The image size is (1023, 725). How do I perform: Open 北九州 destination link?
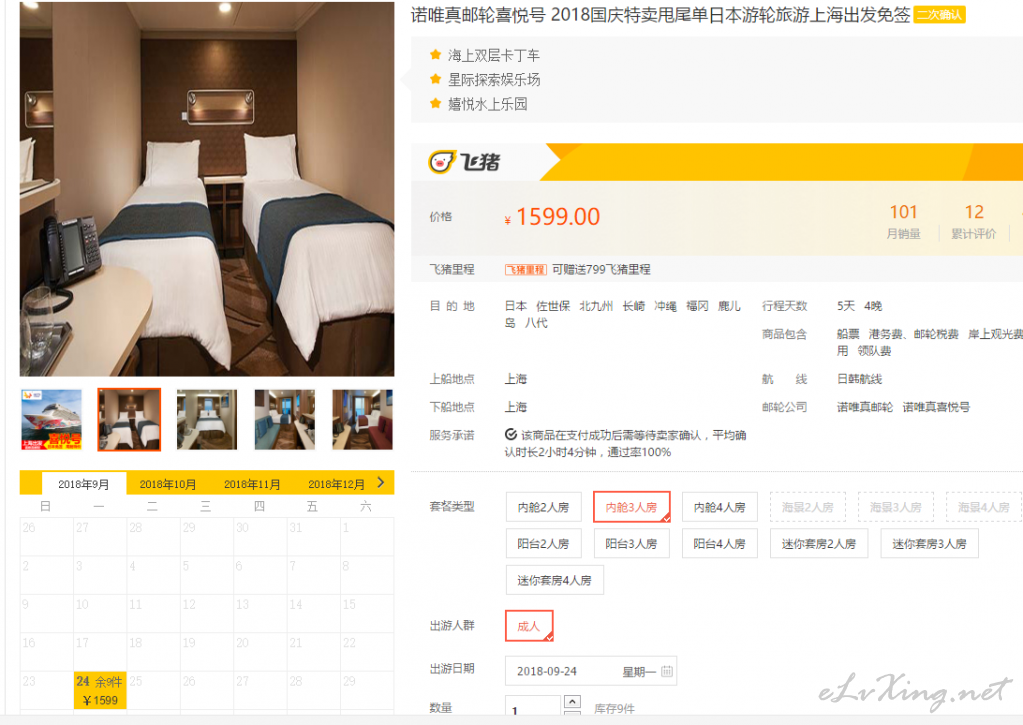pyautogui.click(x=596, y=306)
